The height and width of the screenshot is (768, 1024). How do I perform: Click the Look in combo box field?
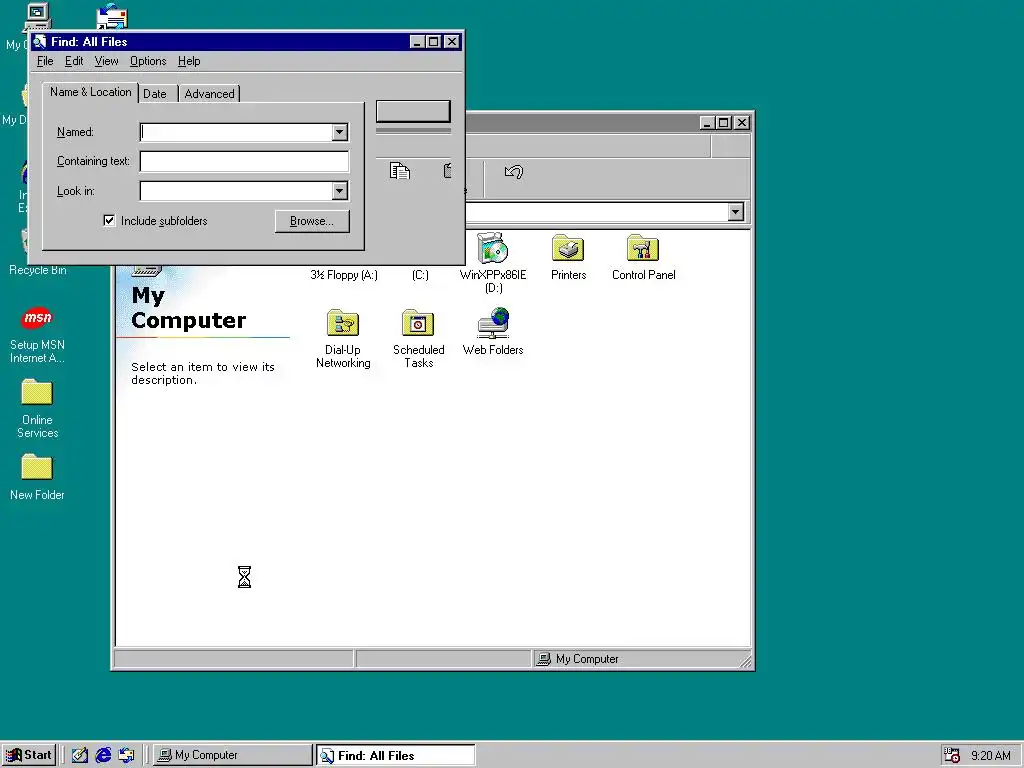236,191
